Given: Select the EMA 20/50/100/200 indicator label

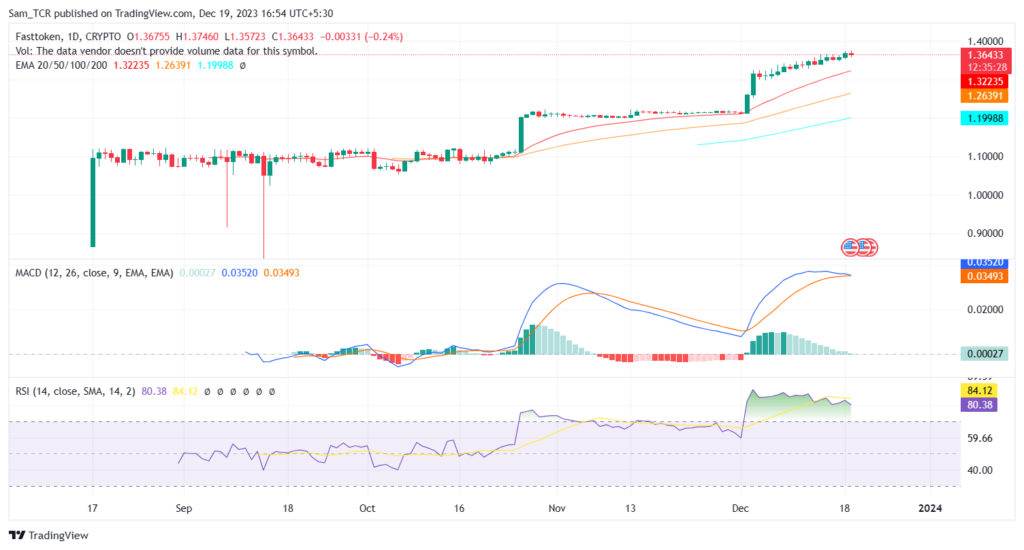Looking at the screenshot, I should point(61,65).
